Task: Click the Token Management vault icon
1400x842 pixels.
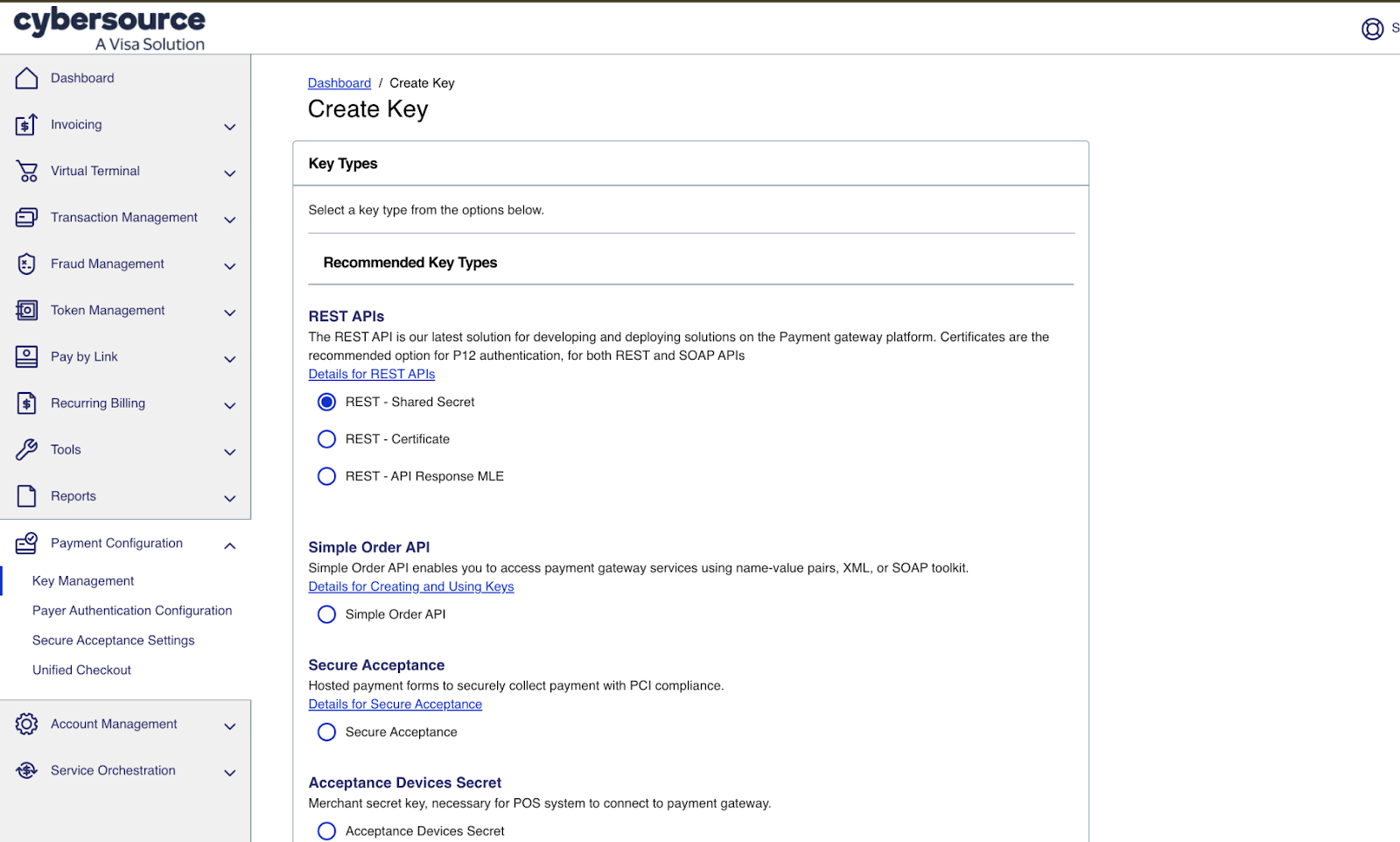Action: click(27, 311)
